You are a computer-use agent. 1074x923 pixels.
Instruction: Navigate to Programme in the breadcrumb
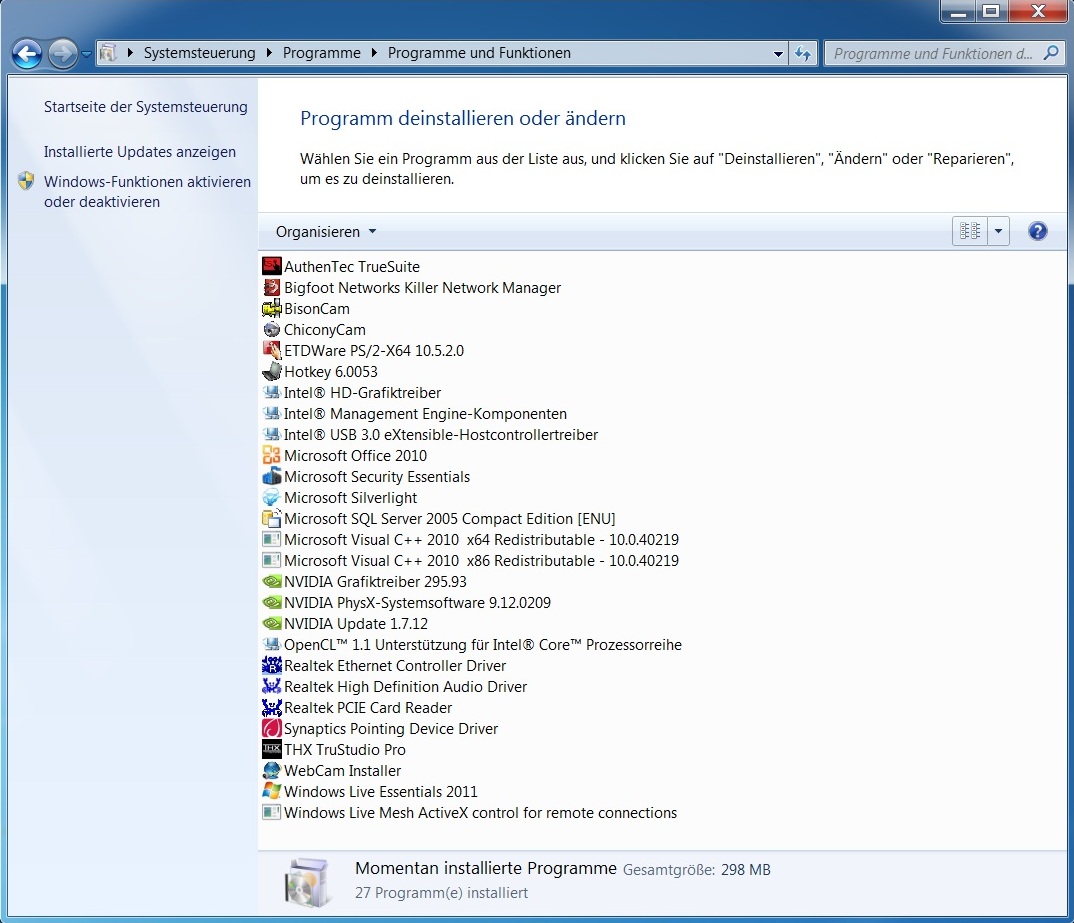point(321,53)
